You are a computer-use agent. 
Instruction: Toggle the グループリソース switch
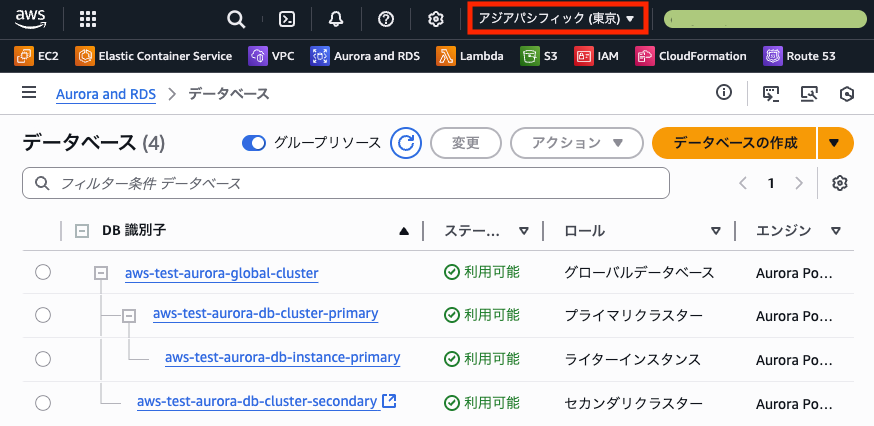pos(254,144)
